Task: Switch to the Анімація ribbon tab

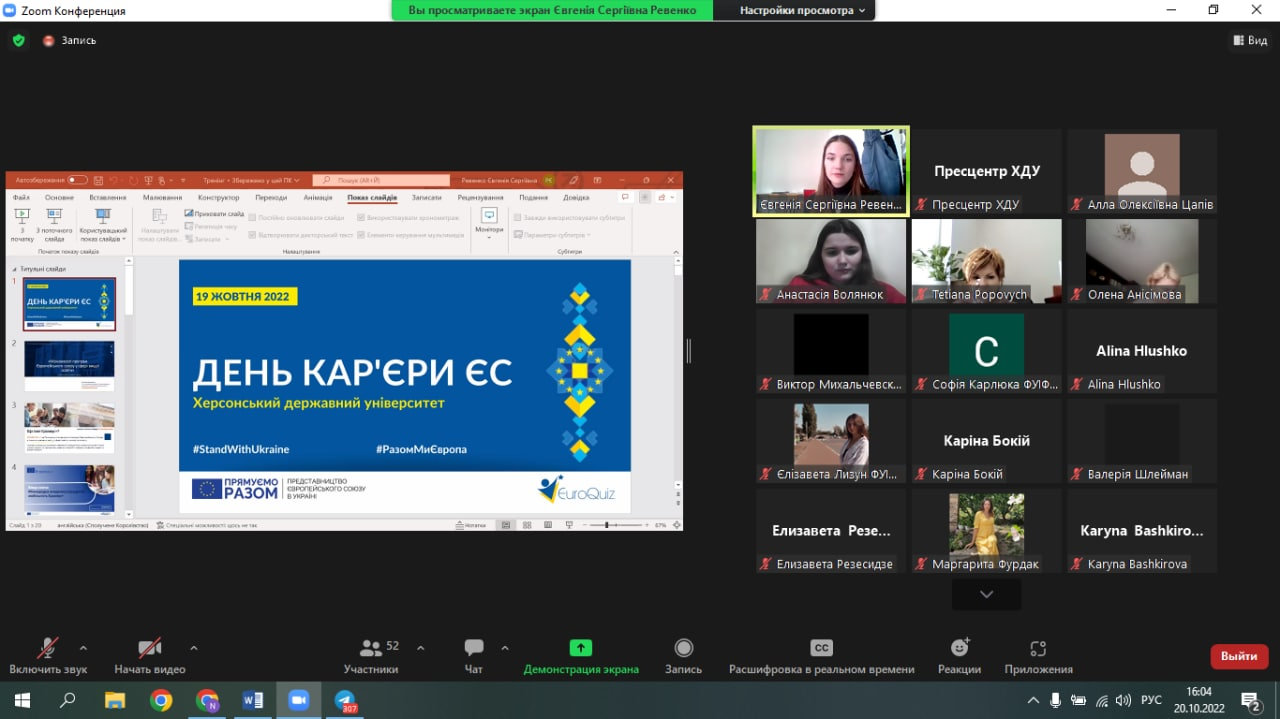Action: [x=318, y=198]
